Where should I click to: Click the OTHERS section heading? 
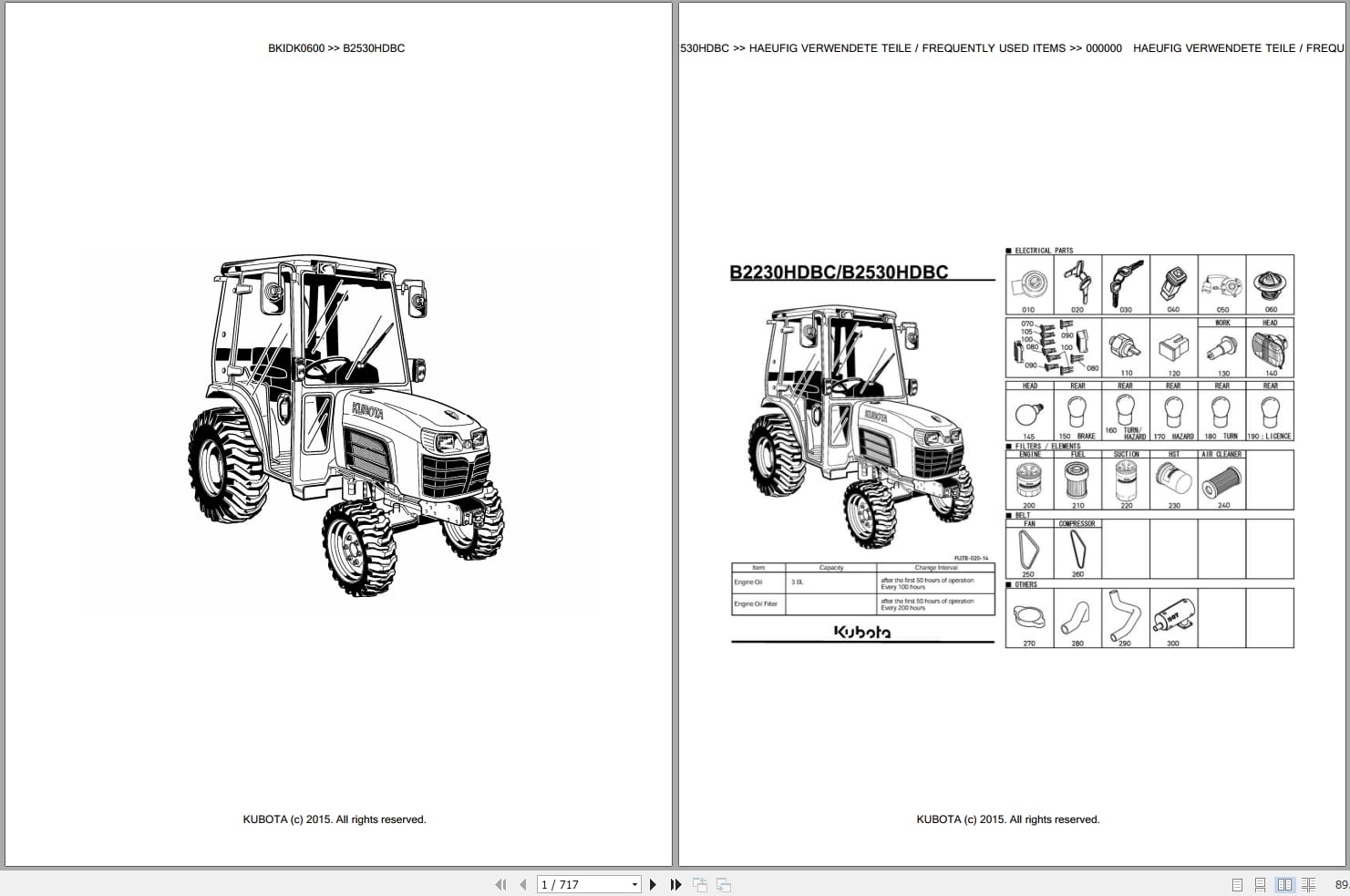pos(1026,584)
